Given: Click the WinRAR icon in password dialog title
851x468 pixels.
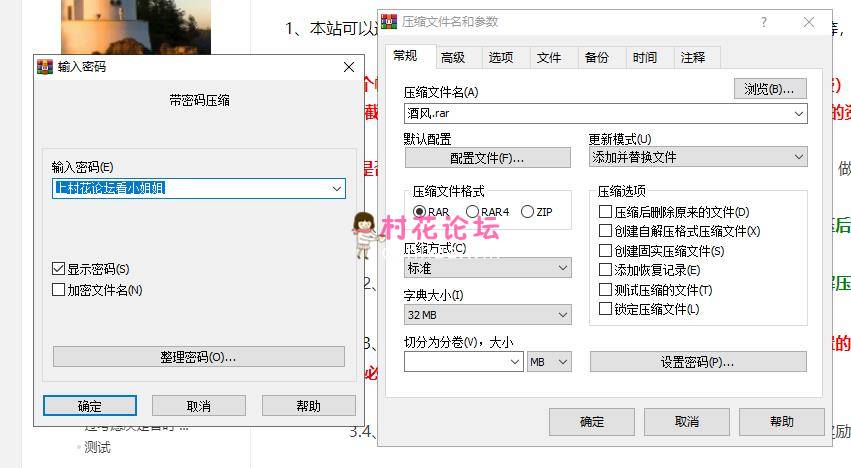Looking at the screenshot, I should point(45,67).
